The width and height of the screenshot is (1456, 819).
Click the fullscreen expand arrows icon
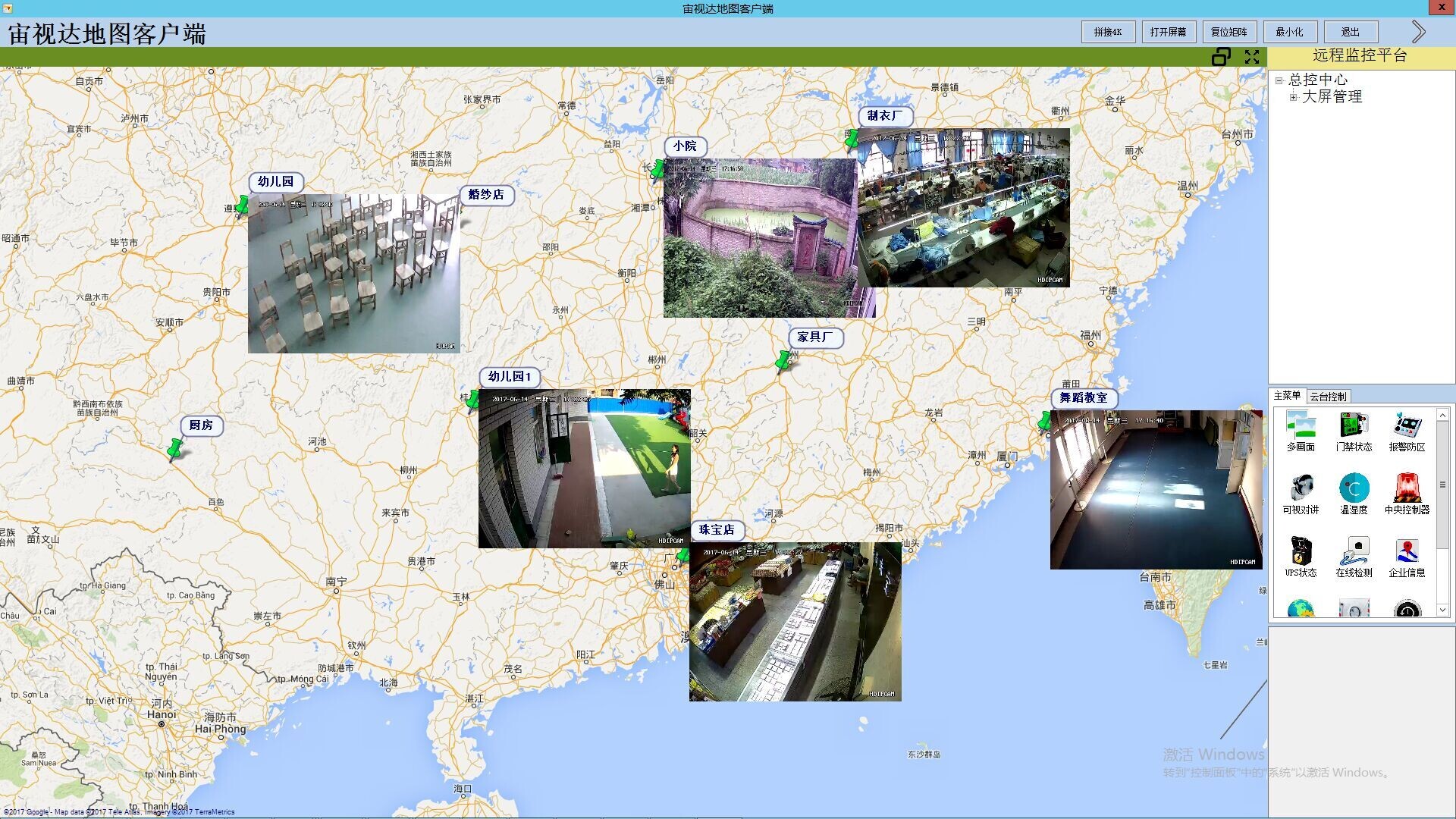point(1252,57)
